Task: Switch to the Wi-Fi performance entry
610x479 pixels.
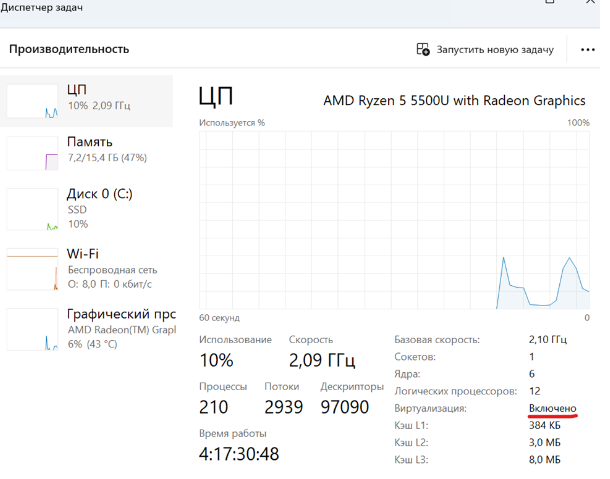Action: click(86, 269)
